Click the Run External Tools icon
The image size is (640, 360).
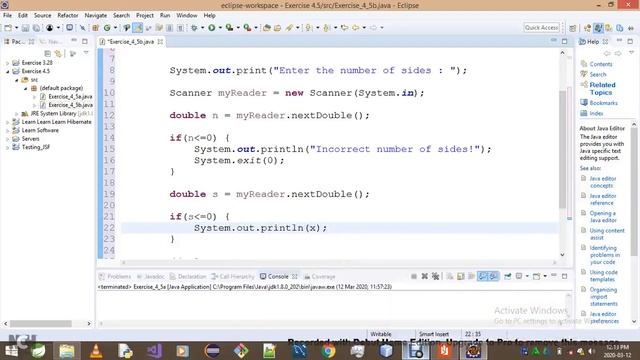pos(247,28)
